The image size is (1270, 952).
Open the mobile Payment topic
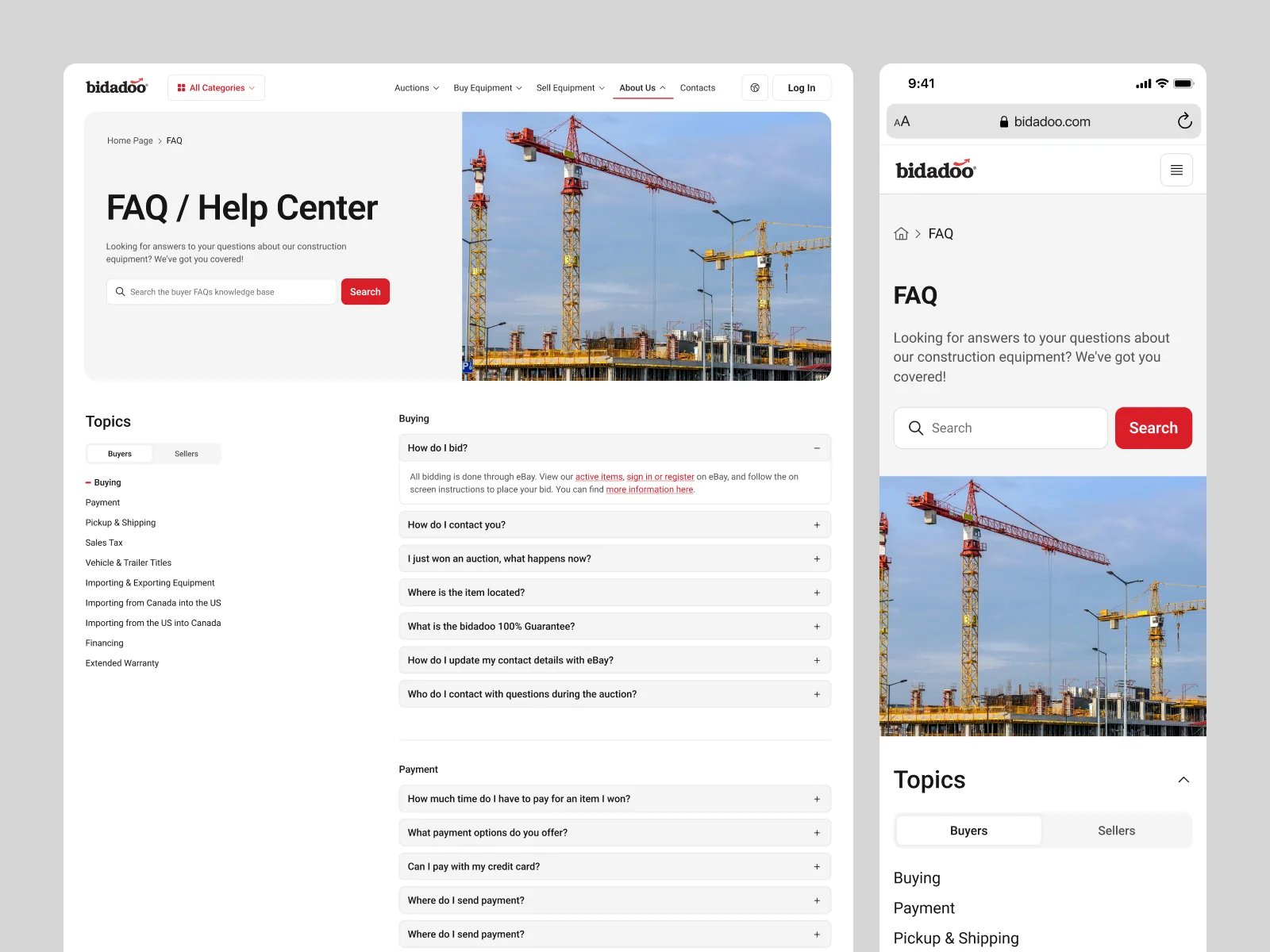(x=924, y=908)
